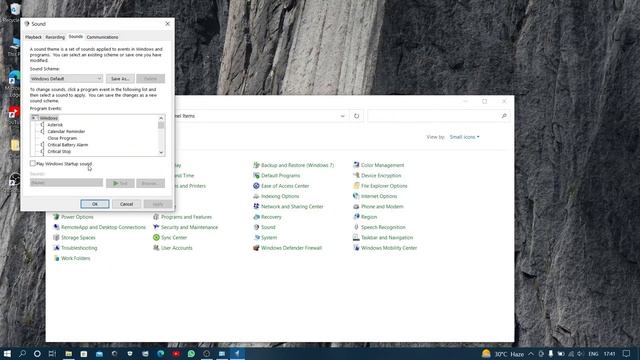
Task: Click the Color Management icon
Action: [356, 165]
